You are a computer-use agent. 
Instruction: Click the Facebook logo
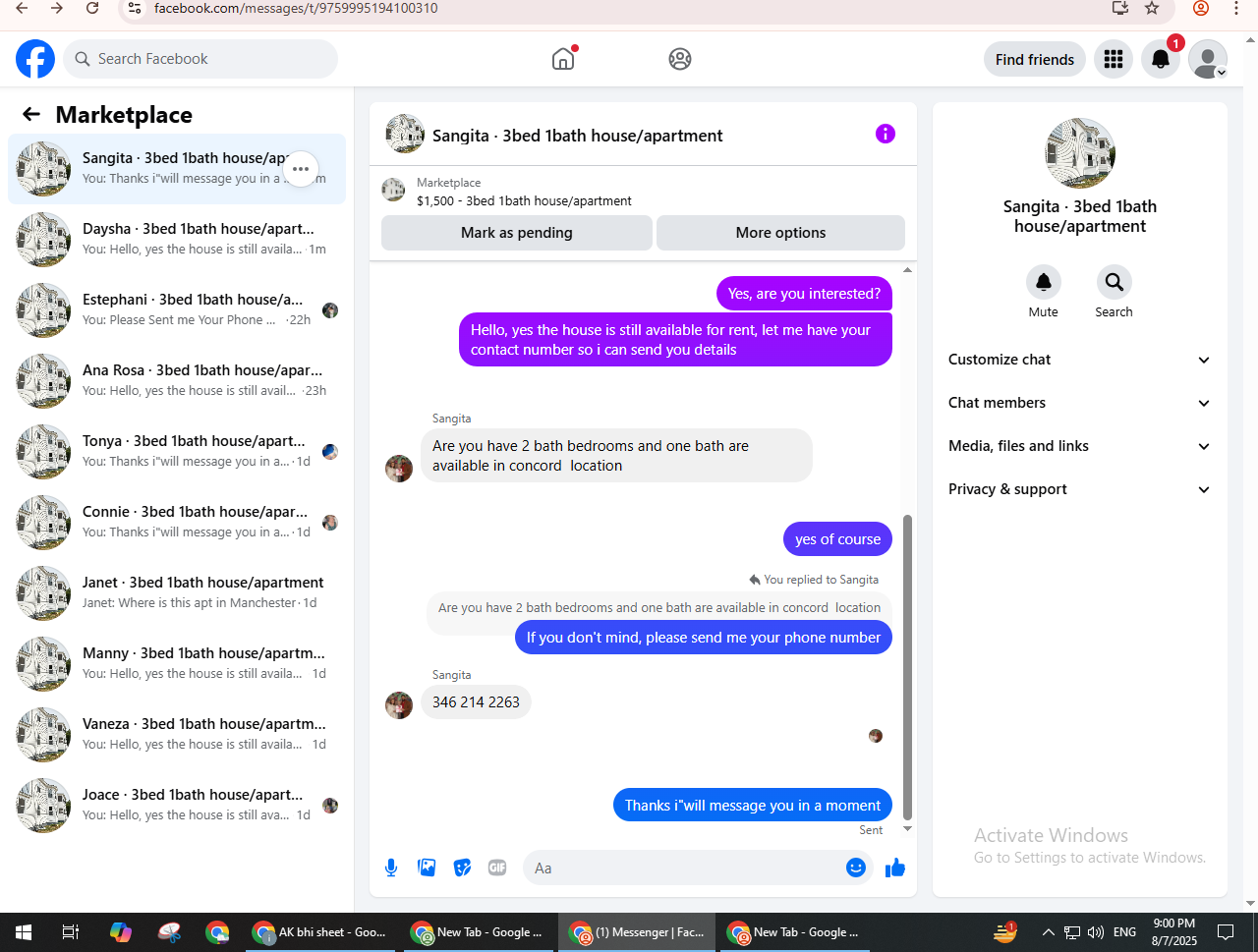[35, 59]
